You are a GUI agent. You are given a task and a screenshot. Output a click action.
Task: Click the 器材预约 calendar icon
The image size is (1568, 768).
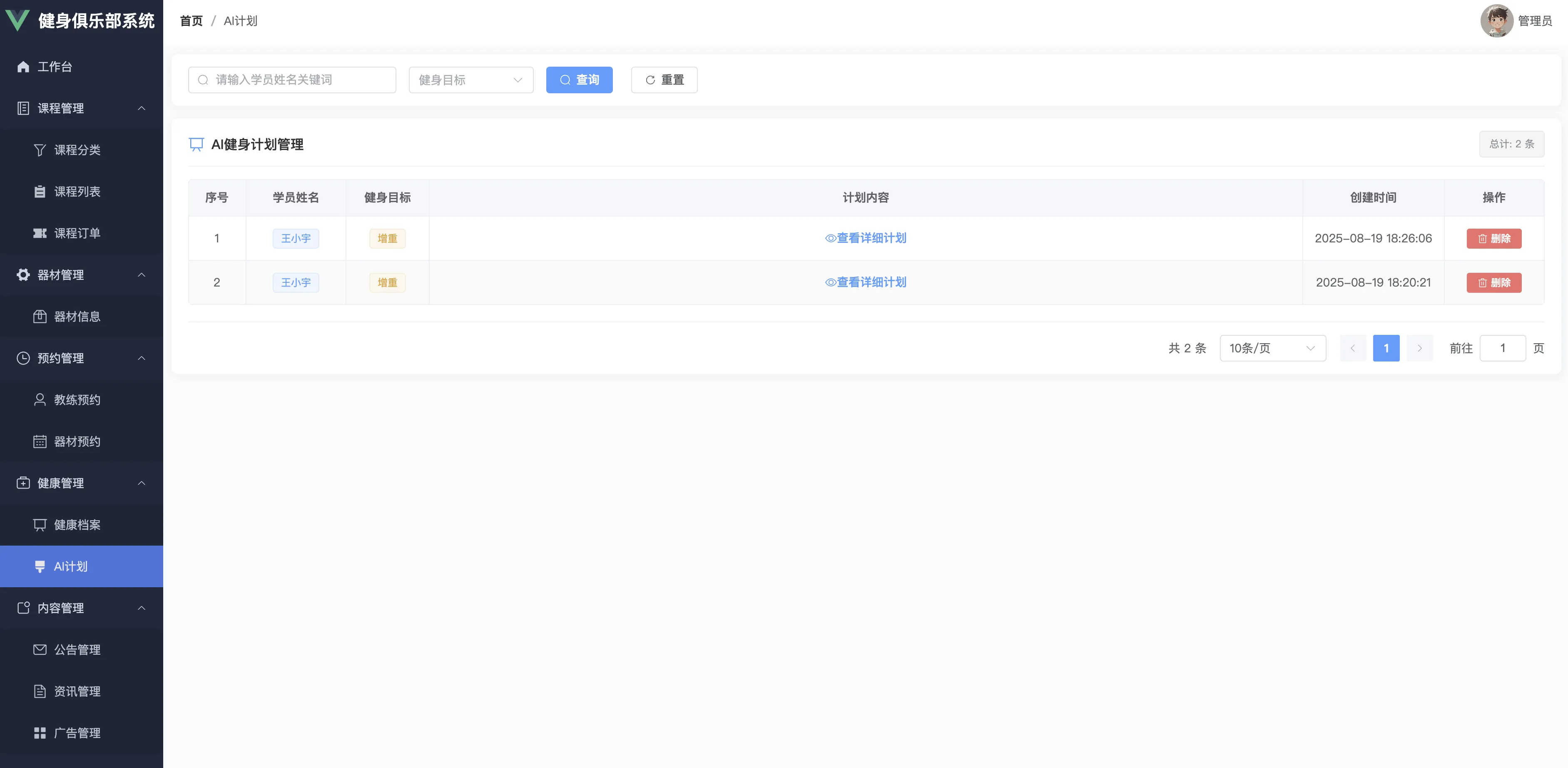click(40, 441)
